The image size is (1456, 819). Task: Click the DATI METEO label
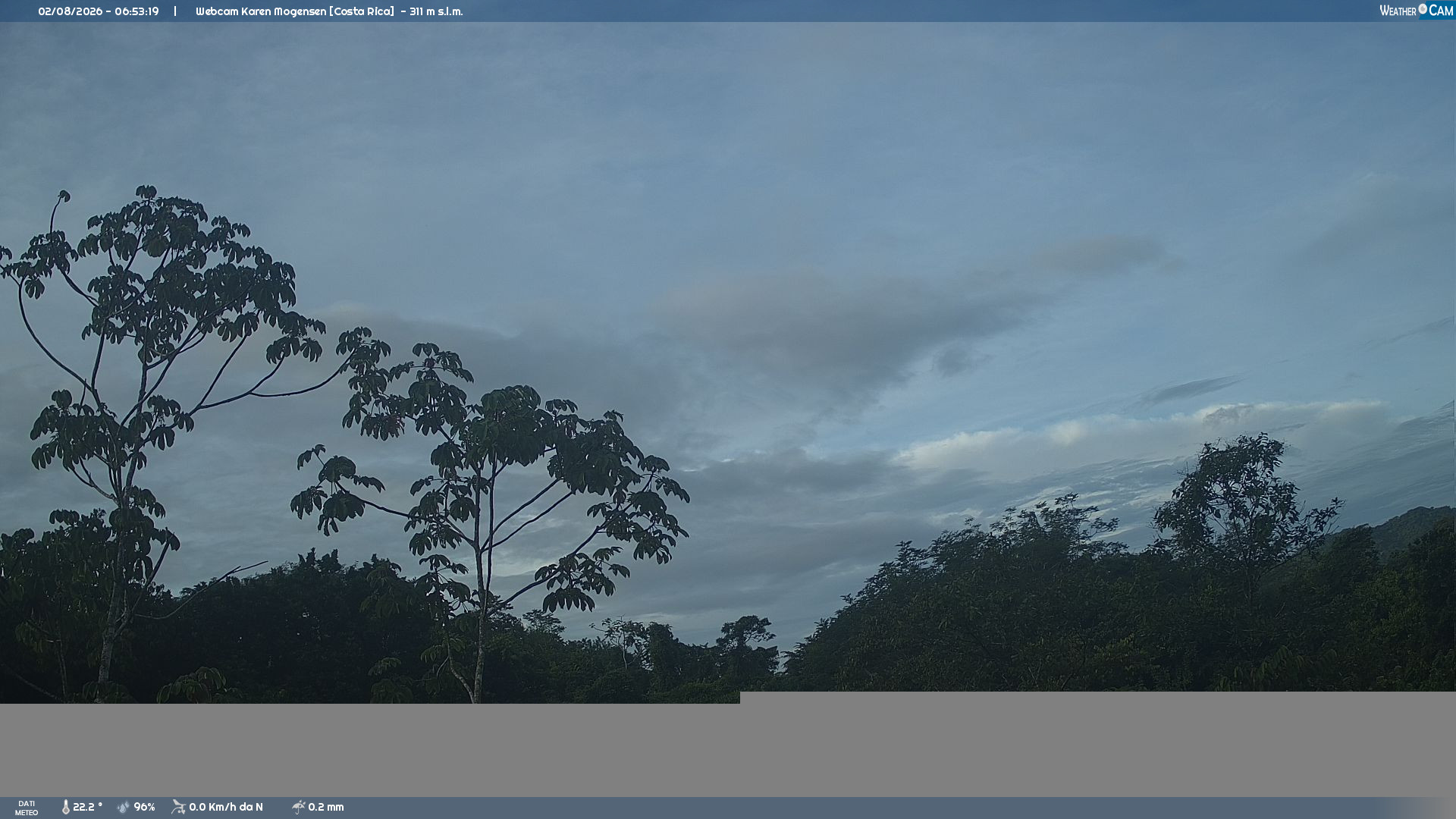pyautogui.click(x=27, y=808)
